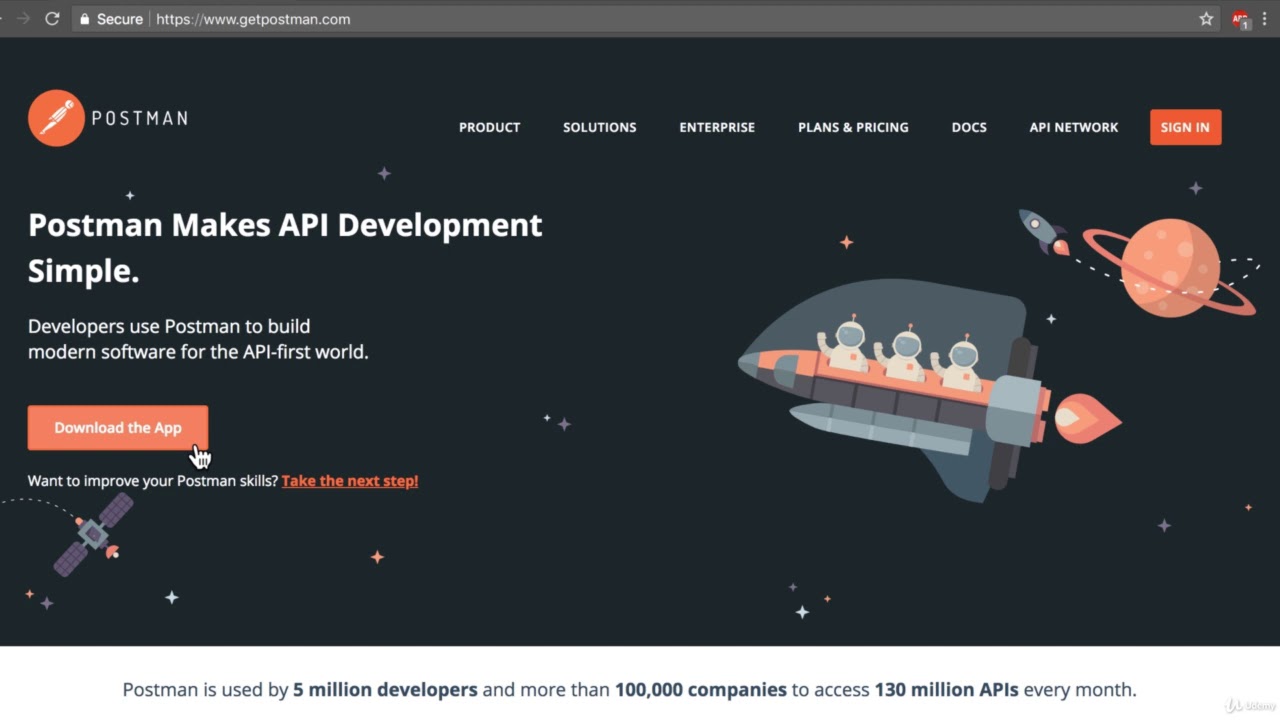Click '130 million APIs' text

pos(946,690)
